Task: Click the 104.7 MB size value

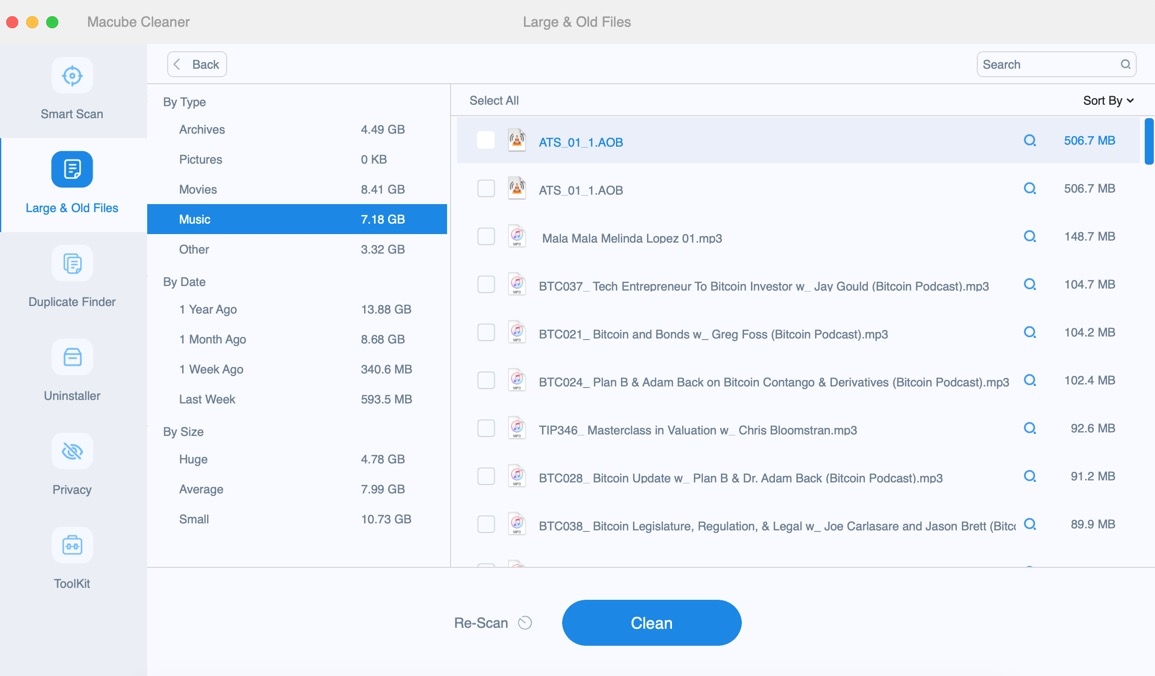Action: 1089,284
